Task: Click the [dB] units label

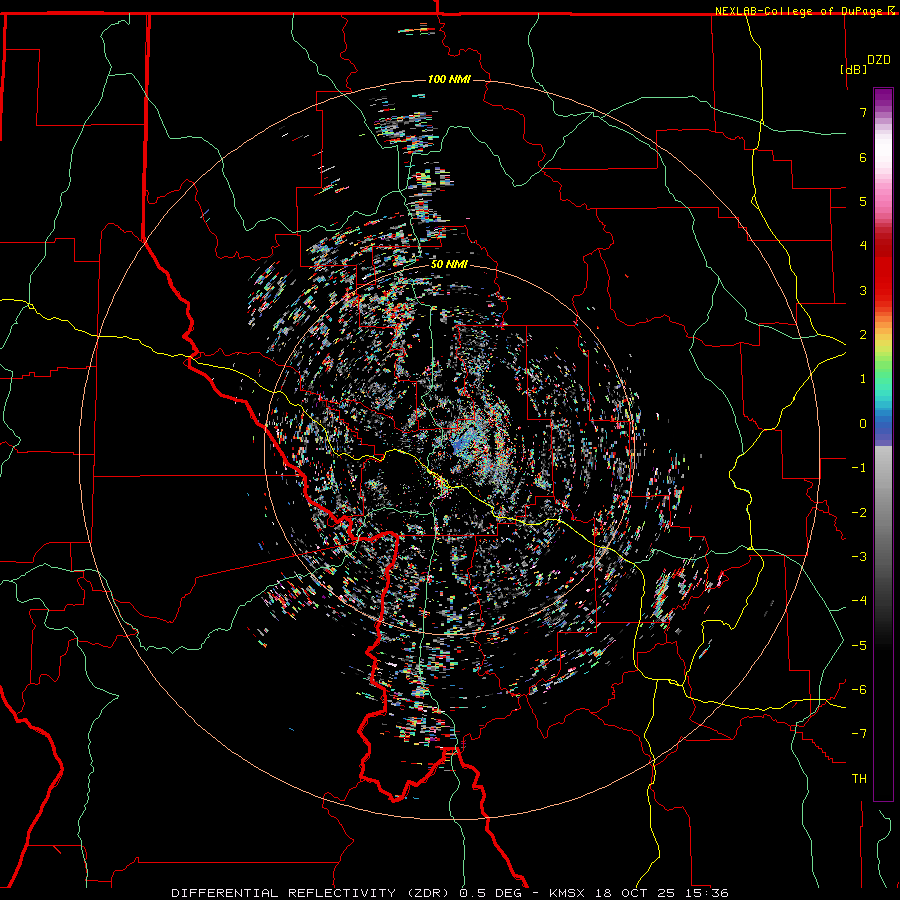Action: coord(853,70)
